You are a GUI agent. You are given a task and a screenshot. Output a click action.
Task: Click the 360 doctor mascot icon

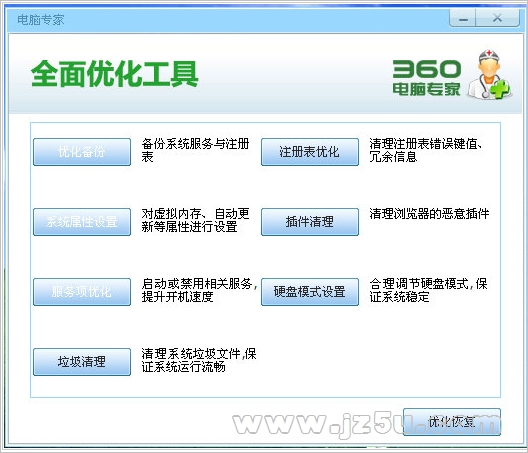point(490,74)
